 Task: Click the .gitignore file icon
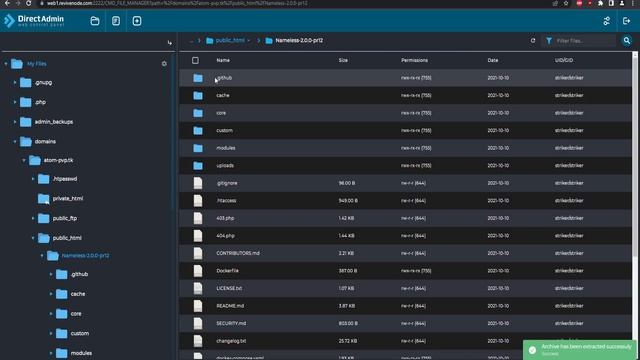click(198, 183)
